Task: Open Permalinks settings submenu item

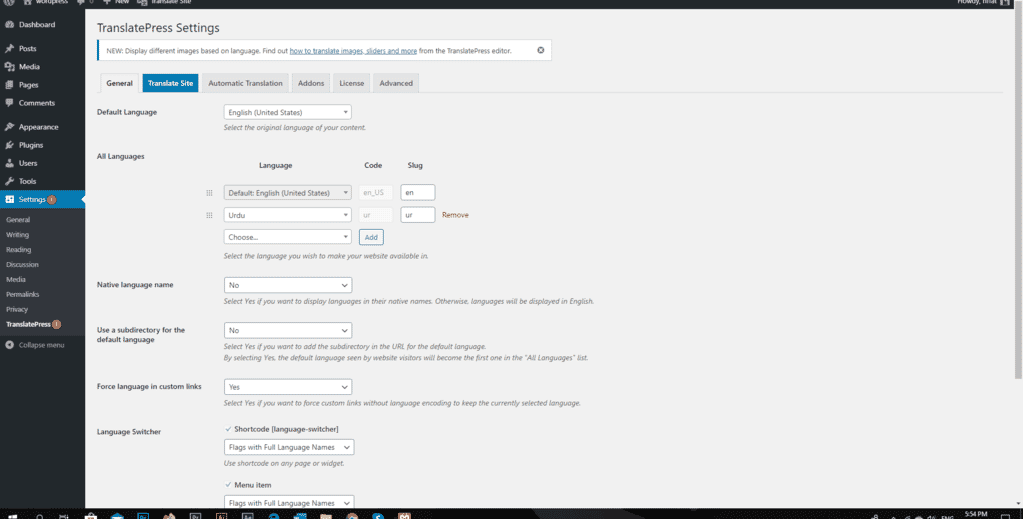Action: pyautogui.click(x=23, y=294)
